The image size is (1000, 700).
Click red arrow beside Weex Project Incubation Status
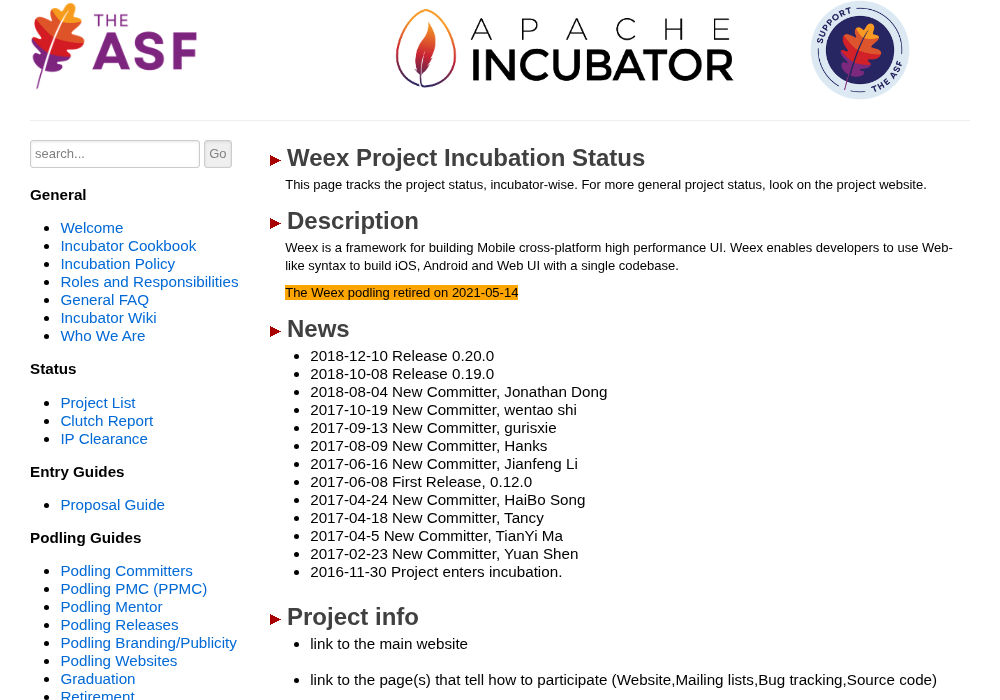pos(276,160)
